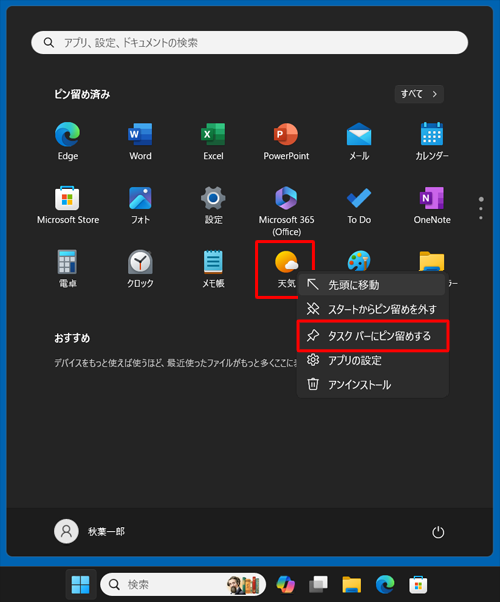Open Microsoft Store on the taskbar
Image resolution: width=500 pixels, height=602 pixels.
(x=418, y=584)
